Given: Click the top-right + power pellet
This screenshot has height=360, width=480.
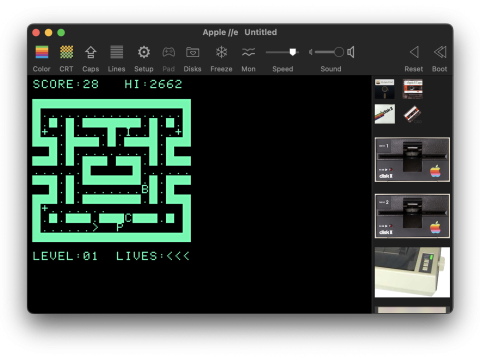Looking at the screenshot, I should point(178,132).
